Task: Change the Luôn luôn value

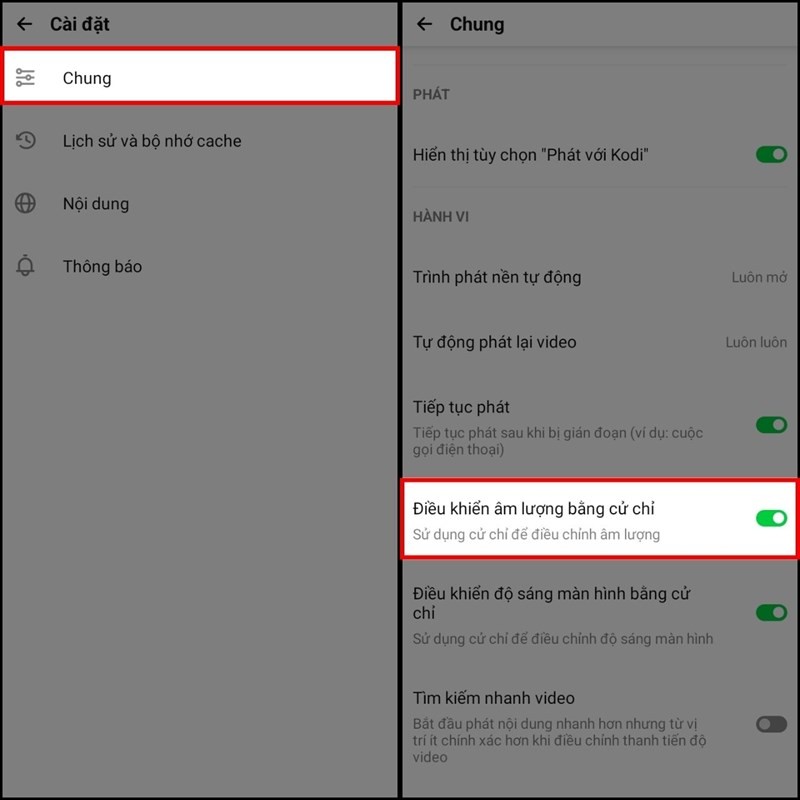Action: pyautogui.click(x=756, y=342)
